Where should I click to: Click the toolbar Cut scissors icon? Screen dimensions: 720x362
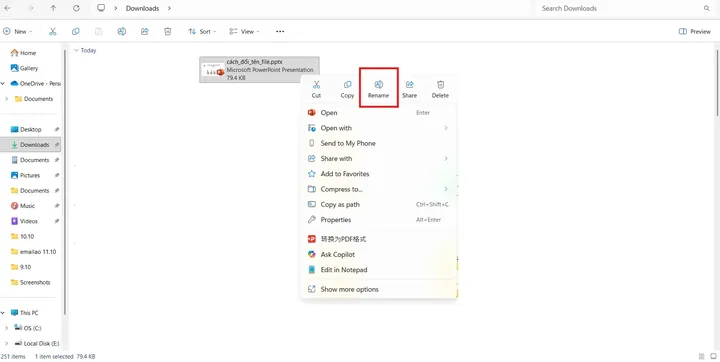click(x=53, y=31)
